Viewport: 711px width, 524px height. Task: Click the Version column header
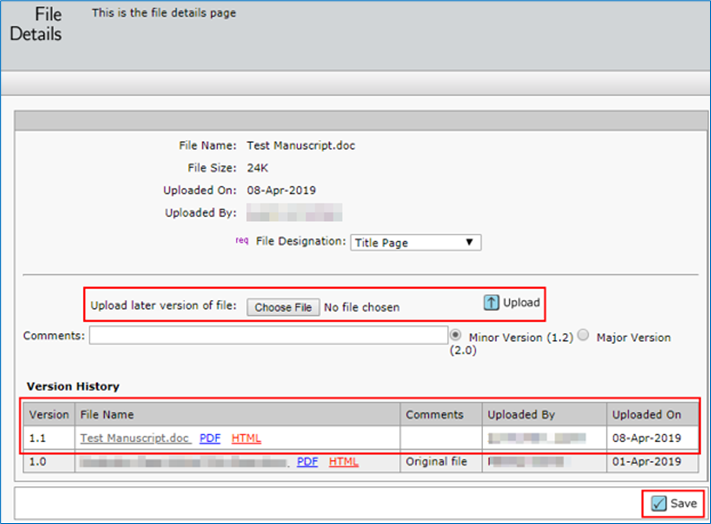(49, 414)
